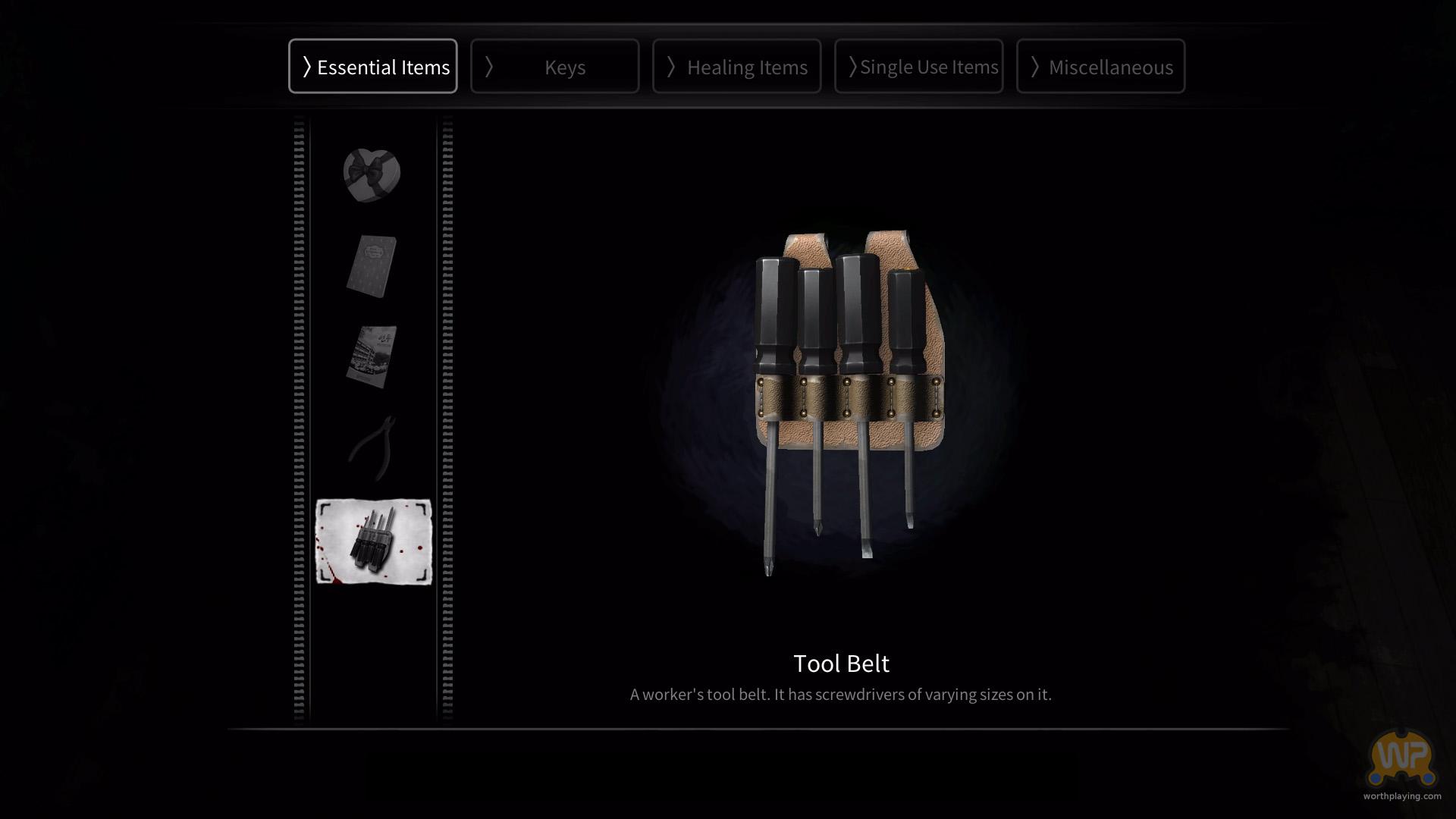Select the heart-shaped gift box item
The height and width of the screenshot is (819, 1456).
click(x=372, y=175)
